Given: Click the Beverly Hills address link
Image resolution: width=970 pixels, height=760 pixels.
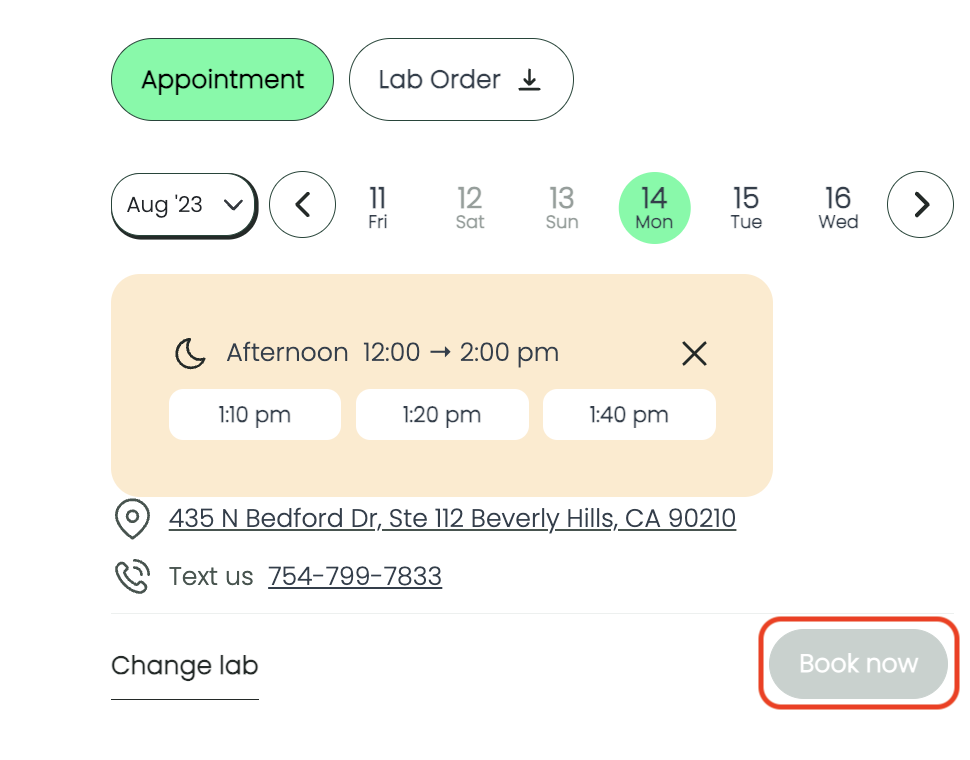Looking at the screenshot, I should [451, 518].
